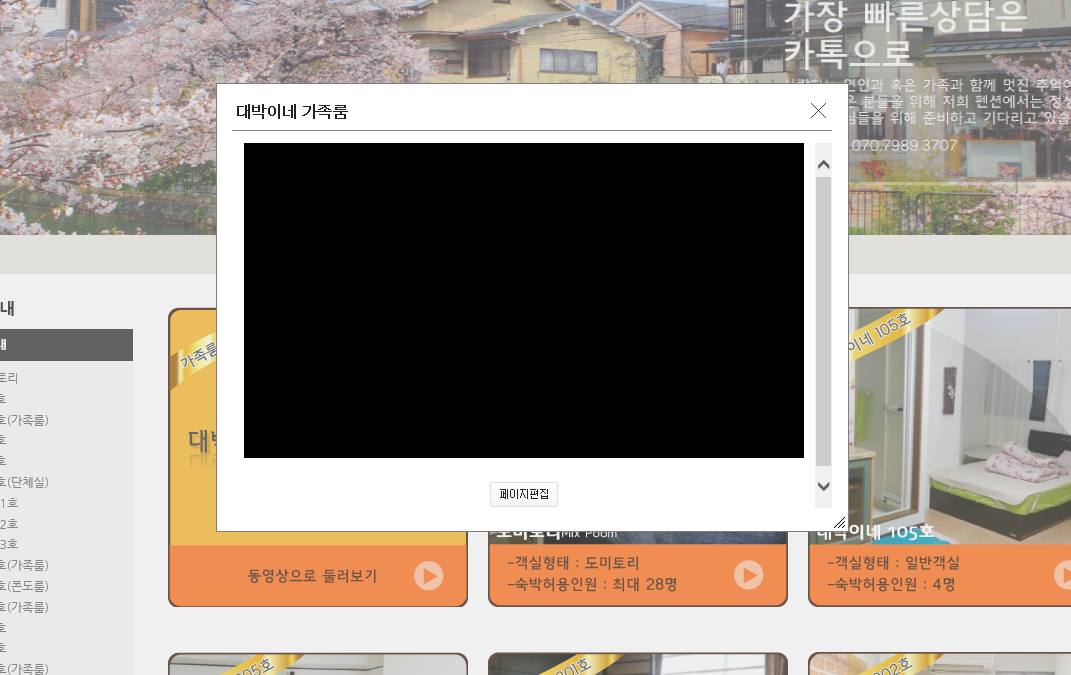Click 객실형태 : 도미토리 info text
This screenshot has width=1071, height=675.
573,563
